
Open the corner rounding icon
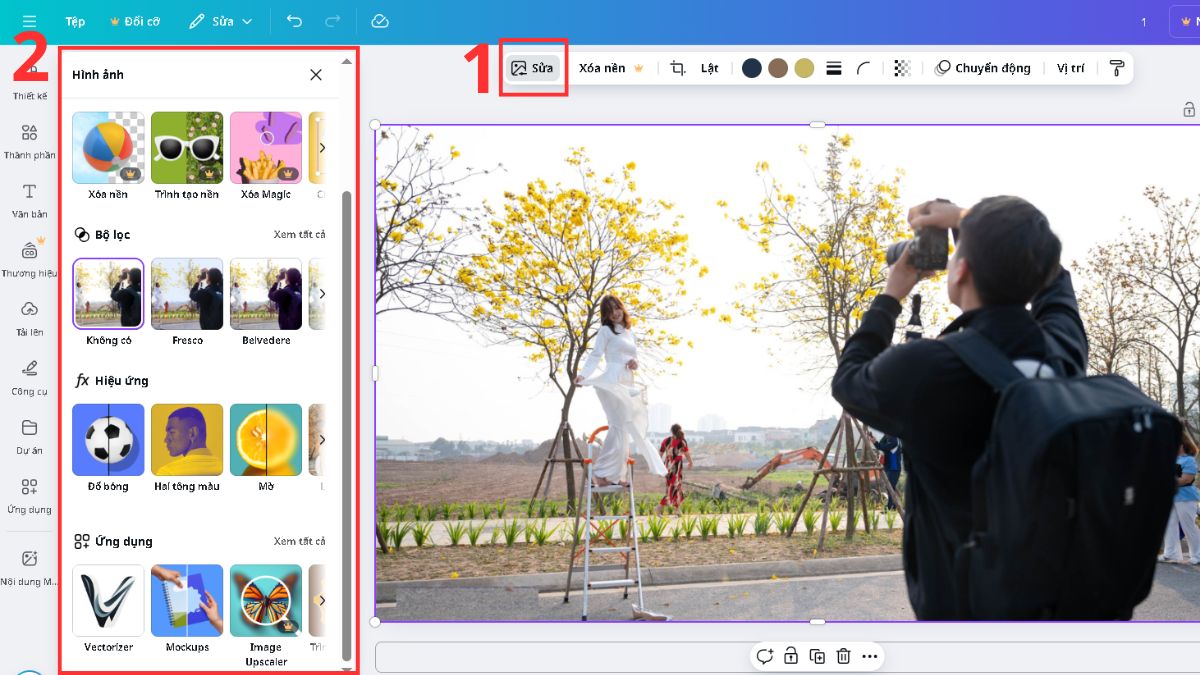863,68
